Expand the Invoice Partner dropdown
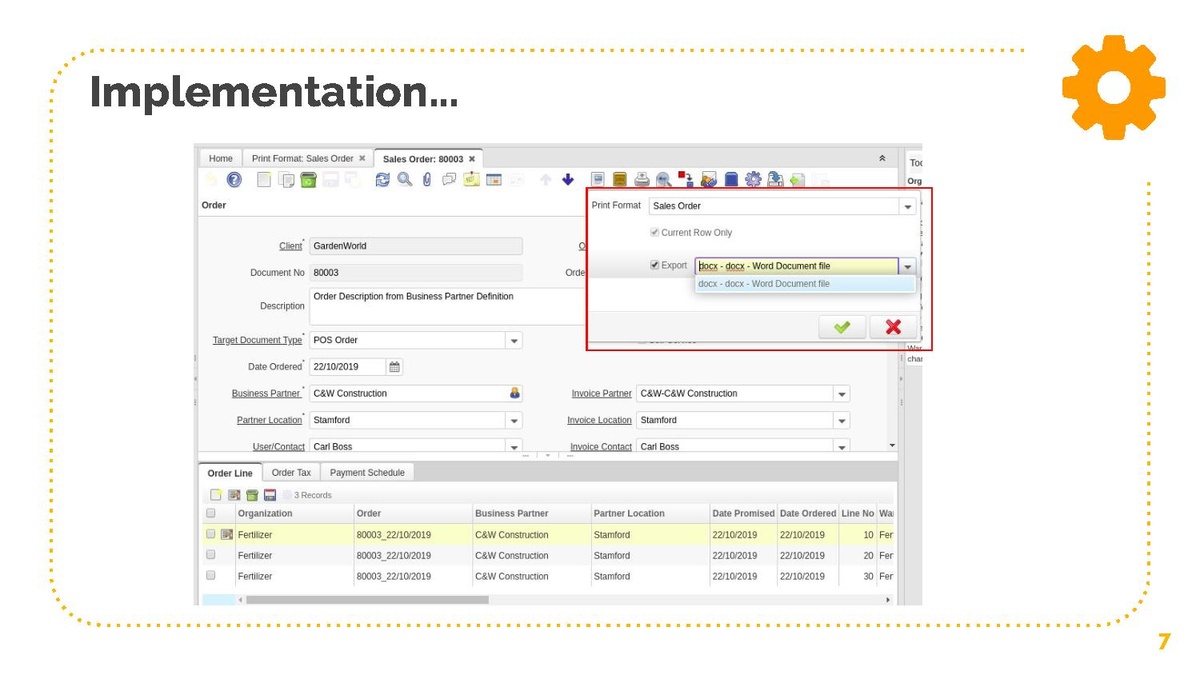The width and height of the screenshot is (1200, 675). [x=841, y=394]
